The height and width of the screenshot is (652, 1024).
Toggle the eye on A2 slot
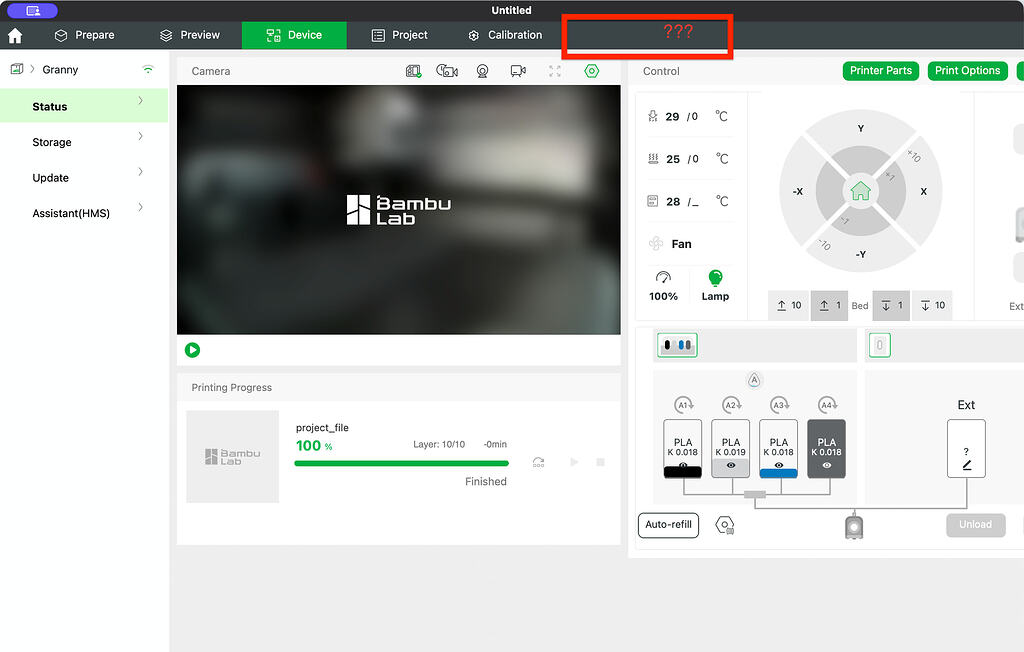731,466
